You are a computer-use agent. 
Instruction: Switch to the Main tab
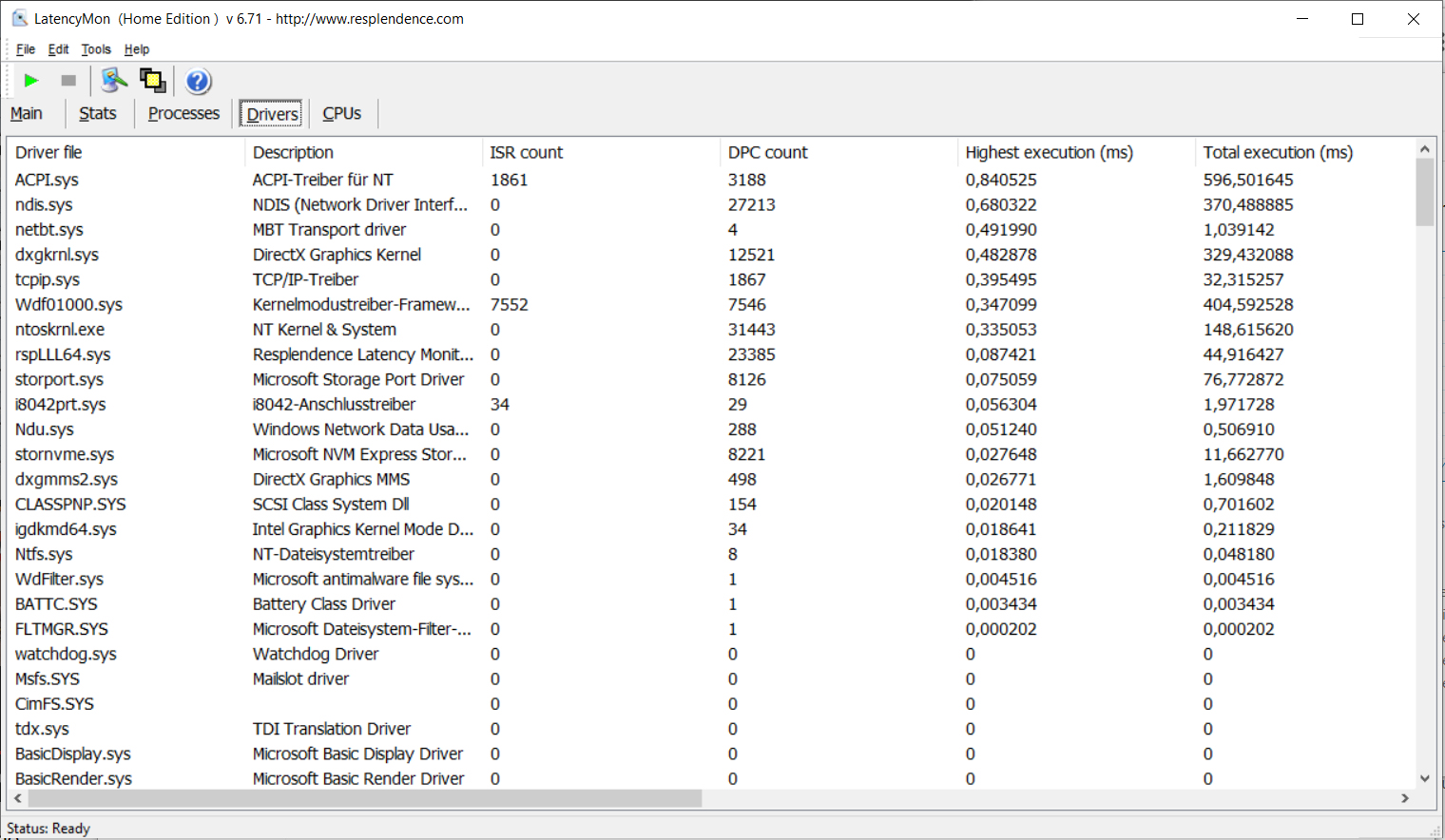click(27, 114)
